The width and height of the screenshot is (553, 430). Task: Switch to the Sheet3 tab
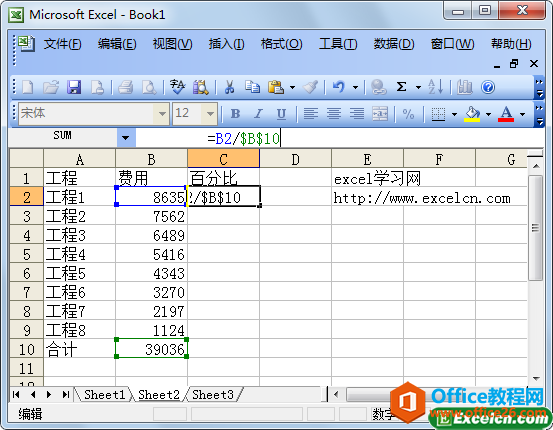click(213, 394)
